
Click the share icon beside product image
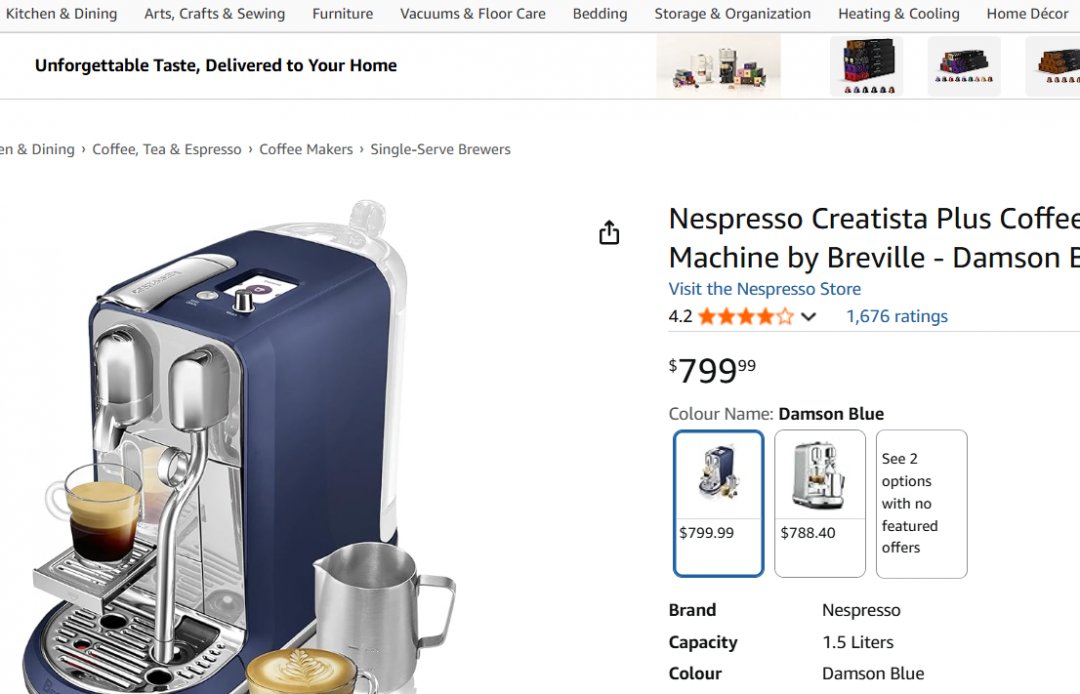(x=609, y=233)
